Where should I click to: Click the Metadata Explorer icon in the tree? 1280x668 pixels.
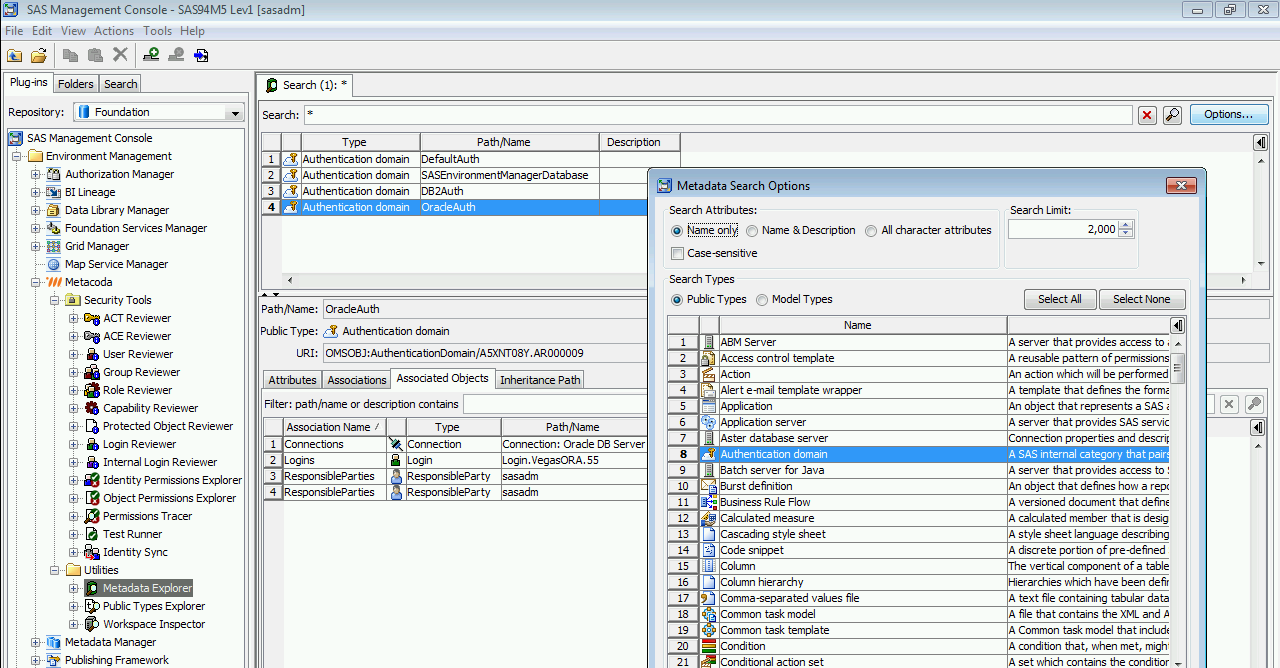[92, 588]
